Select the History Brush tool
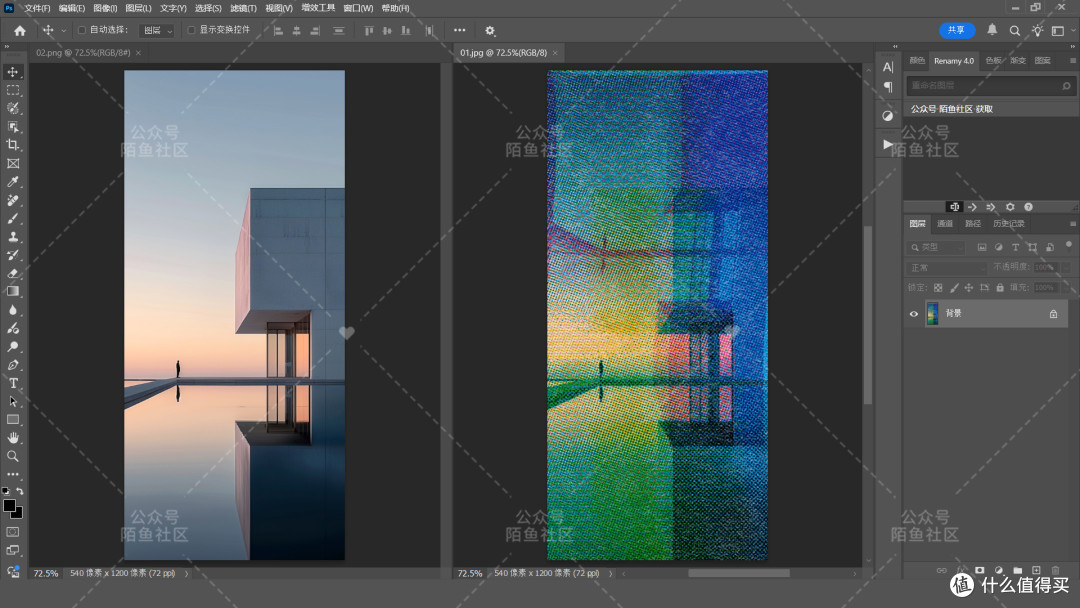The width and height of the screenshot is (1080, 608). pos(13,255)
